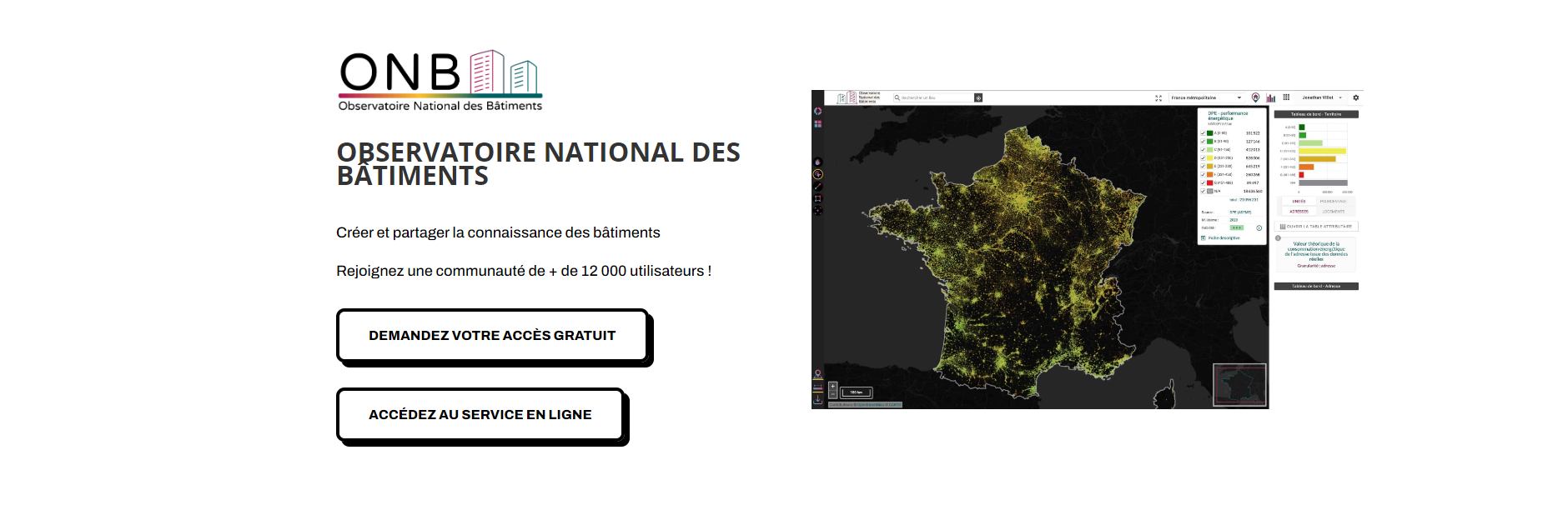Click the dotted circle tool in left toolbar
This screenshot has width=1568, height=530.
(818, 211)
